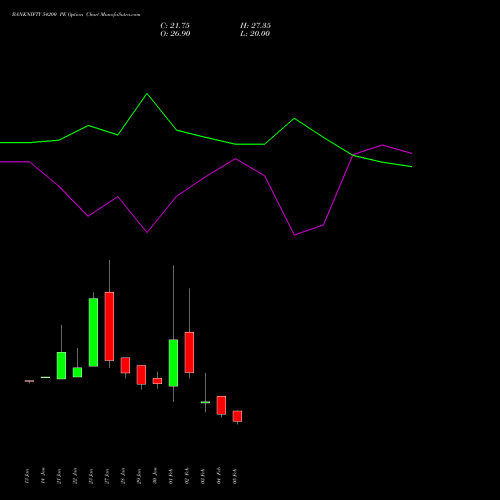
Task: Click the 29 Jan date label
Action: pos(139,475)
